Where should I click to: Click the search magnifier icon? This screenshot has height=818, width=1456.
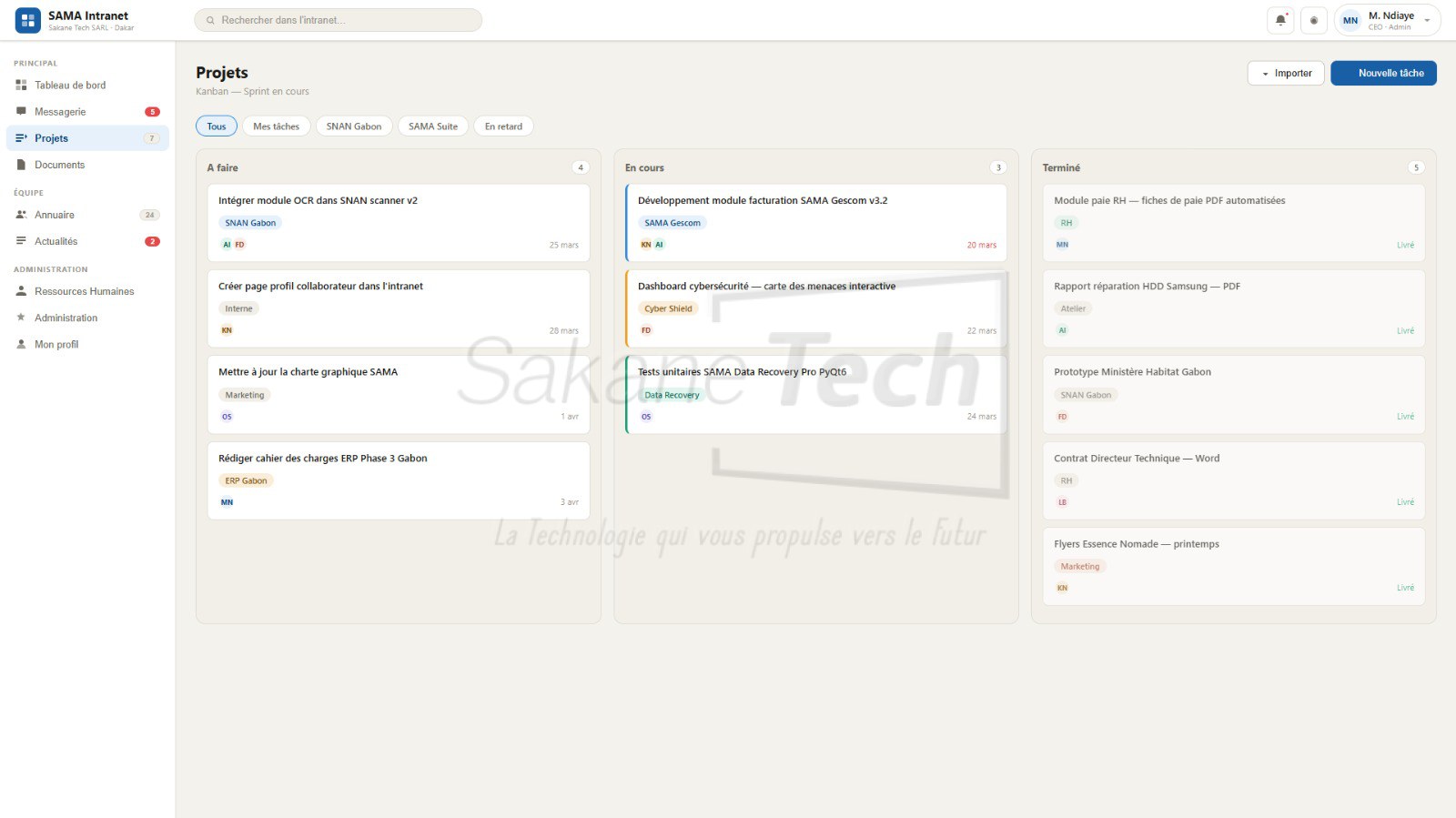click(210, 20)
